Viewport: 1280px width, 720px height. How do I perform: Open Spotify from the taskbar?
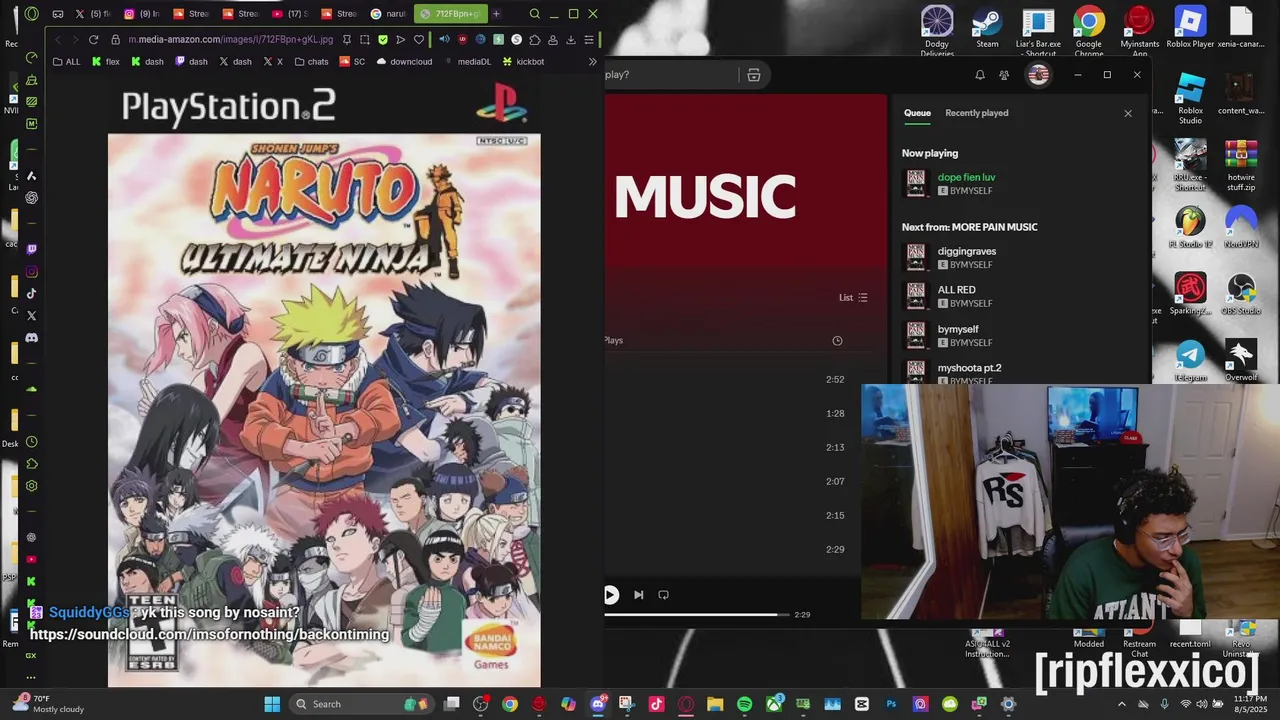pyautogui.click(x=744, y=704)
